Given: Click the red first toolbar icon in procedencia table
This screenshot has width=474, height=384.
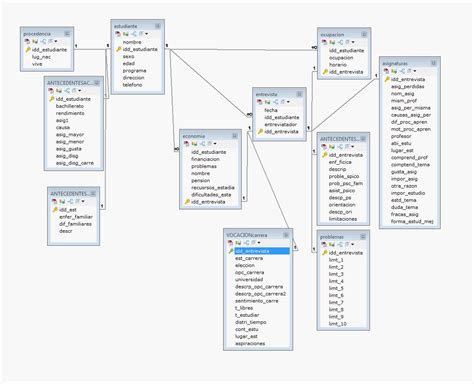Looking at the screenshot, I should coord(27,41).
